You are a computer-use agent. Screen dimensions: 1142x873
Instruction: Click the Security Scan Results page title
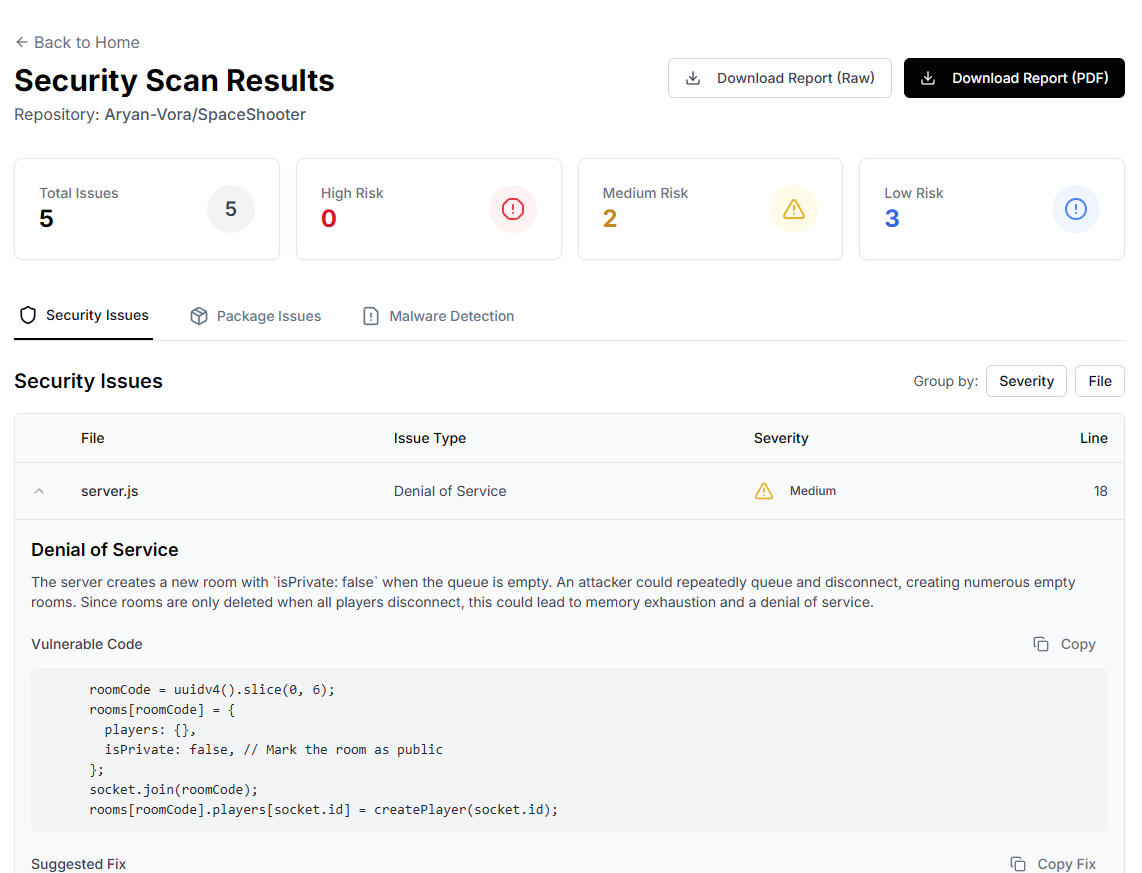coord(174,80)
